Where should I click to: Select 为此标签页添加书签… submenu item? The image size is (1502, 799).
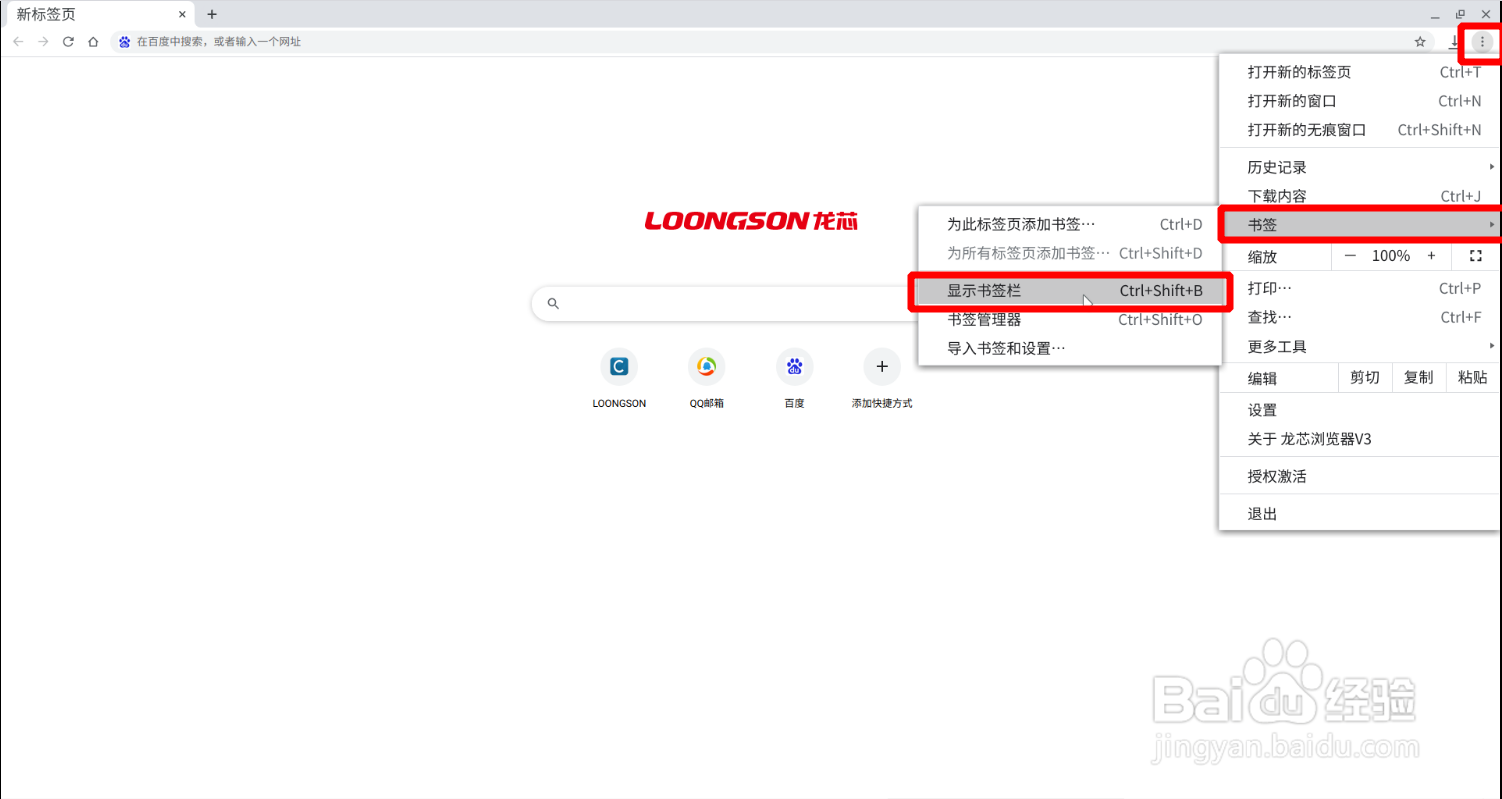pyautogui.click(x=1070, y=224)
